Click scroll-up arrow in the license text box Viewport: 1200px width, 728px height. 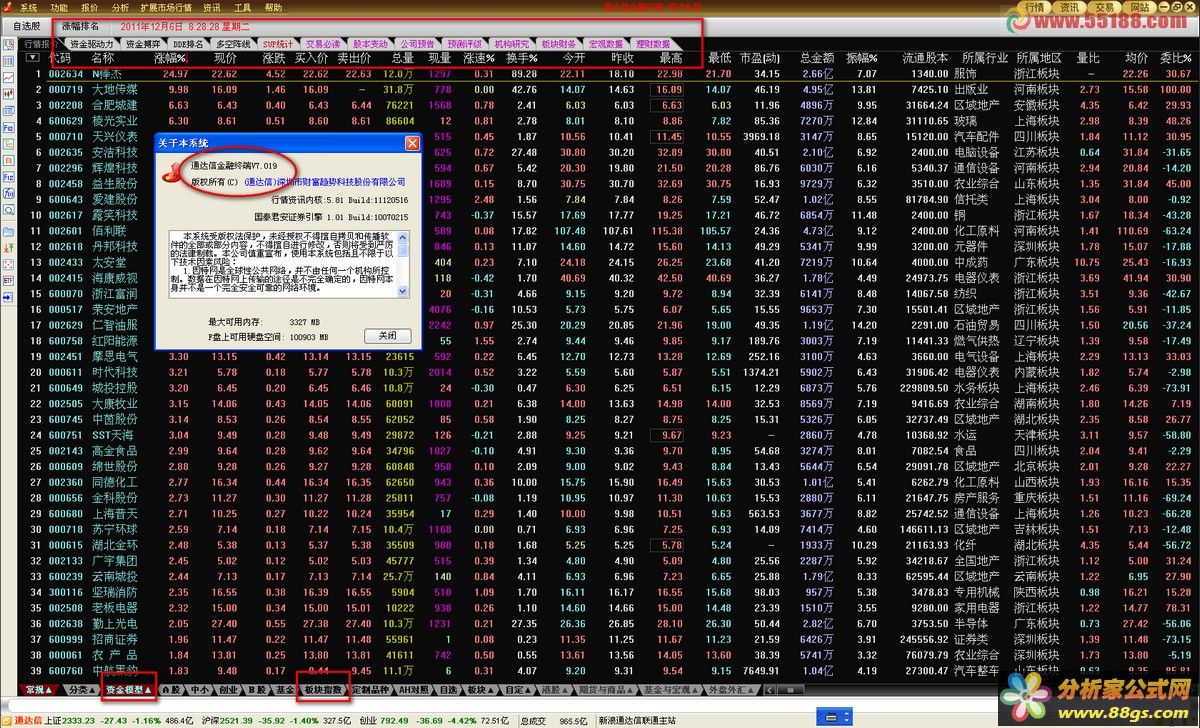(x=405, y=236)
